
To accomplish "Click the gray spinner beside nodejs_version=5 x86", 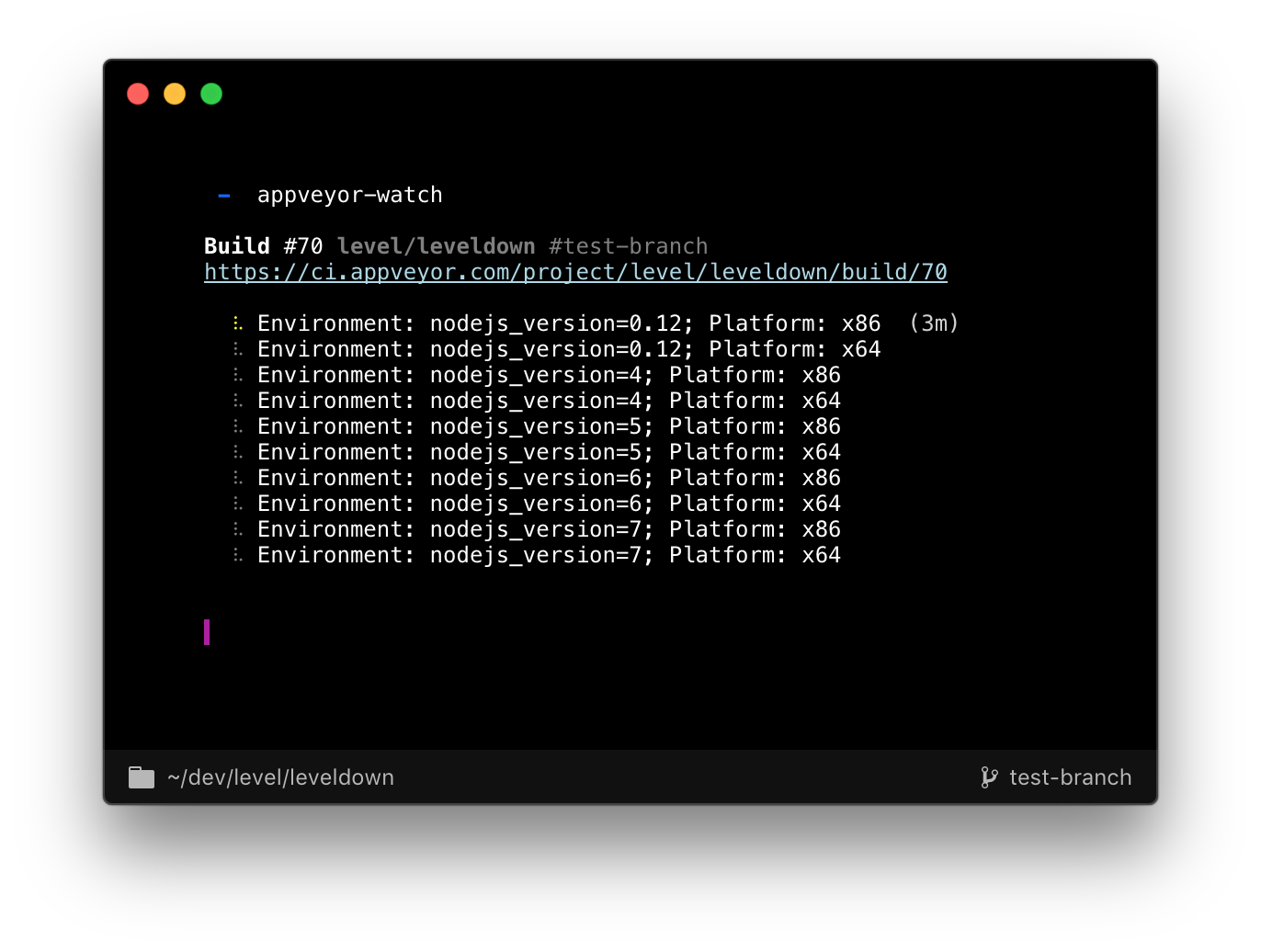I will (x=238, y=426).
